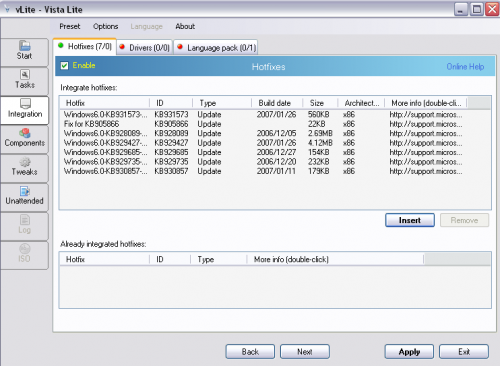
Task: Sort hotfix list by Size column
Action: click(x=320, y=103)
